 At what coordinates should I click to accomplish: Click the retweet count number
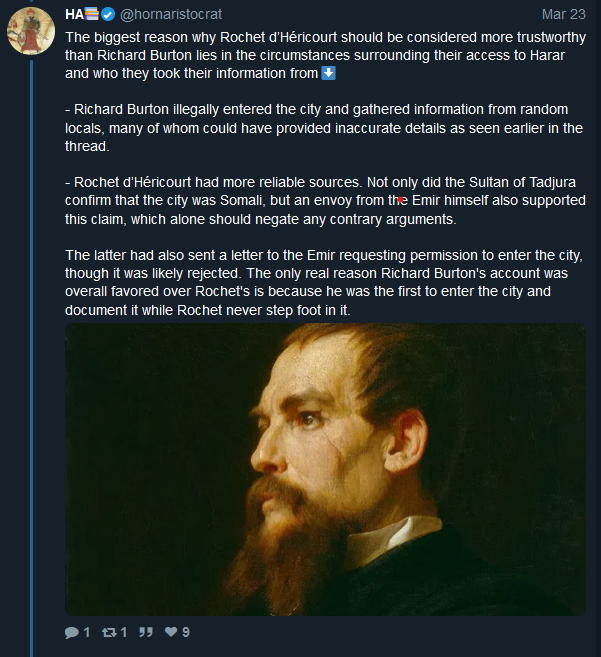pos(124,632)
